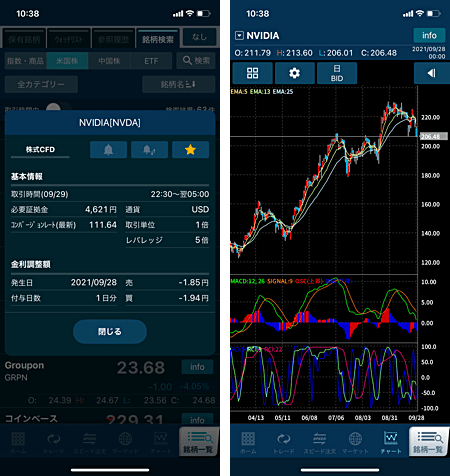This screenshot has width=450, height=476.
Task: Tap the 09/28 date label on chart axis
Action: click(x=416, y=418)
